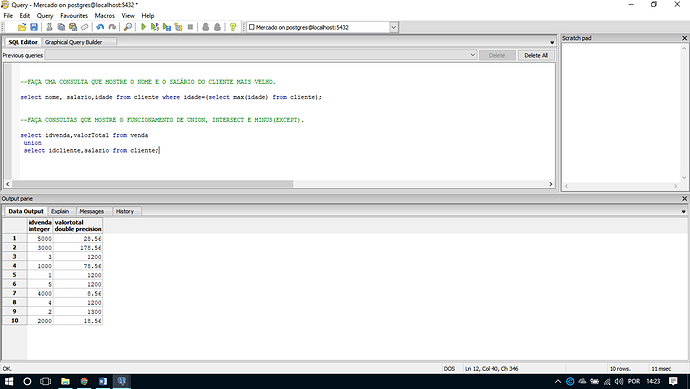Switch to the Graphical Query Builder tab
The width and height of the screenshot is (690, 389).
click(73, 42)
